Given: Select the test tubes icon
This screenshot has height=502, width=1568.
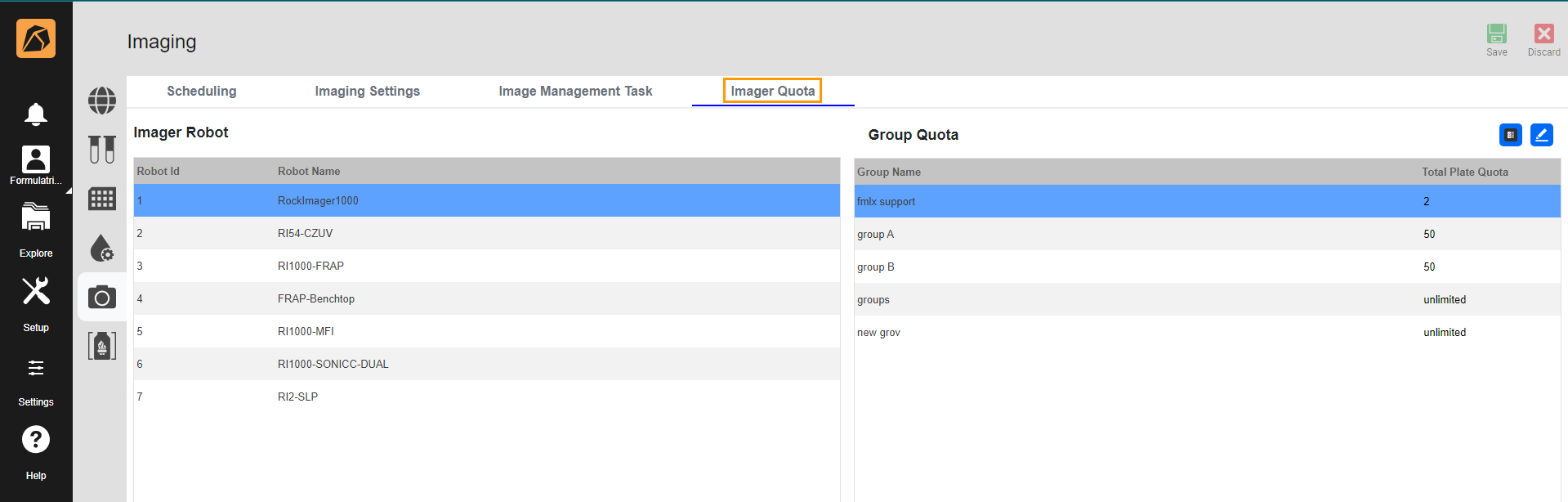Looking at the screenshot, I should tap(102, 150).
